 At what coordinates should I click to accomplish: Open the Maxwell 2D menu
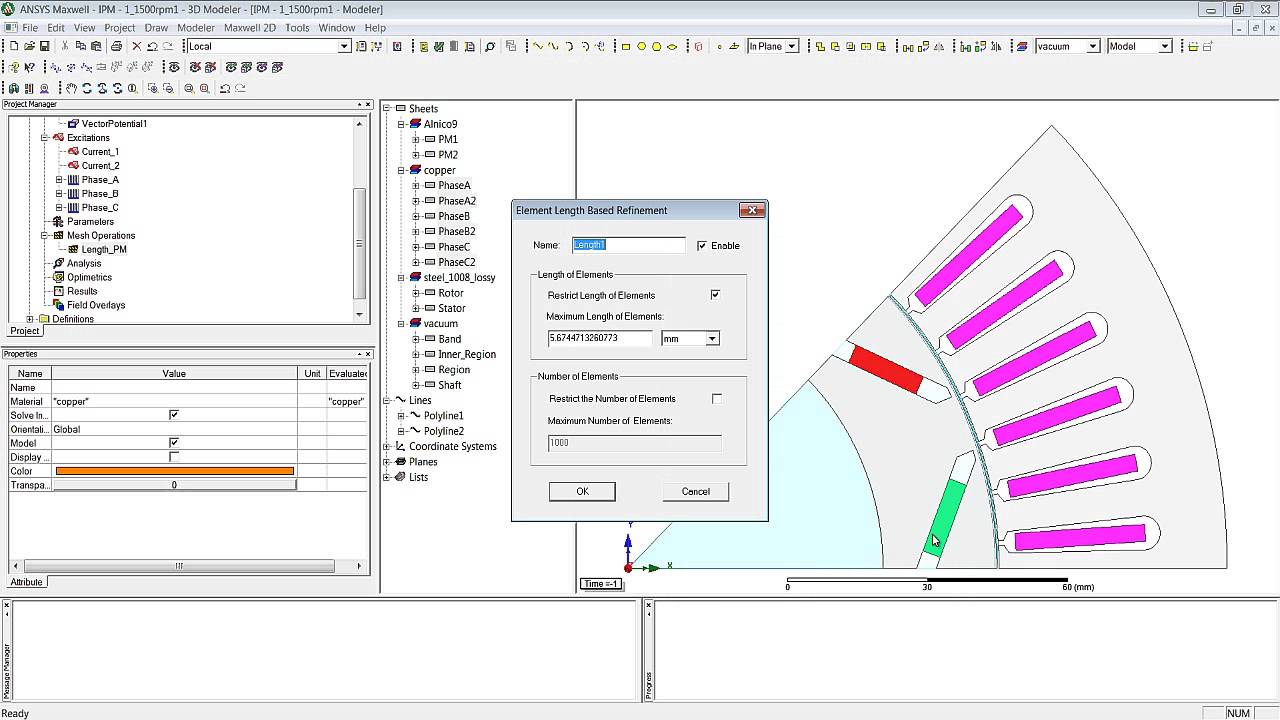[x=250, y=28]
